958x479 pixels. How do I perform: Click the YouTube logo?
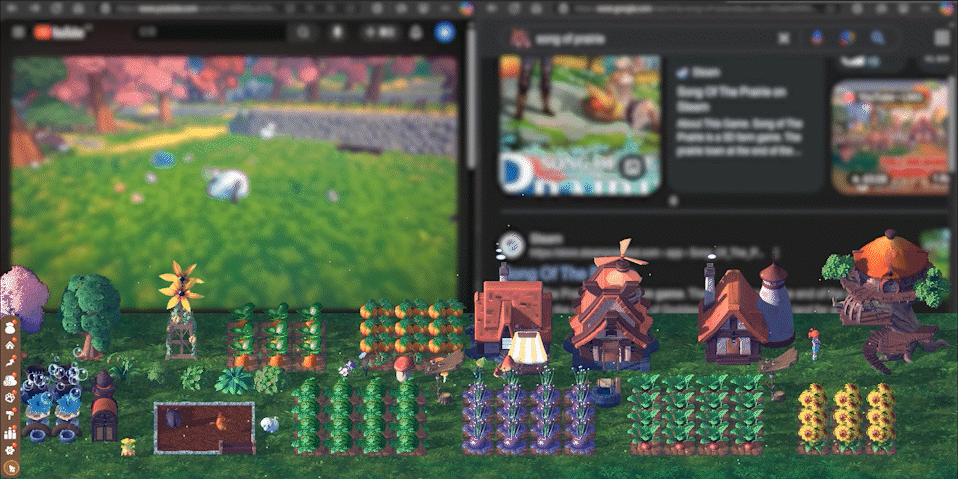(x=62, y=32)
